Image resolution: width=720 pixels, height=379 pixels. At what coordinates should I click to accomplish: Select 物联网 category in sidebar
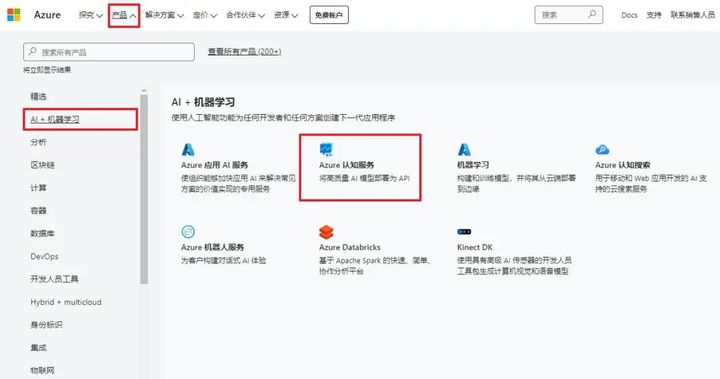tap(42, 370)
